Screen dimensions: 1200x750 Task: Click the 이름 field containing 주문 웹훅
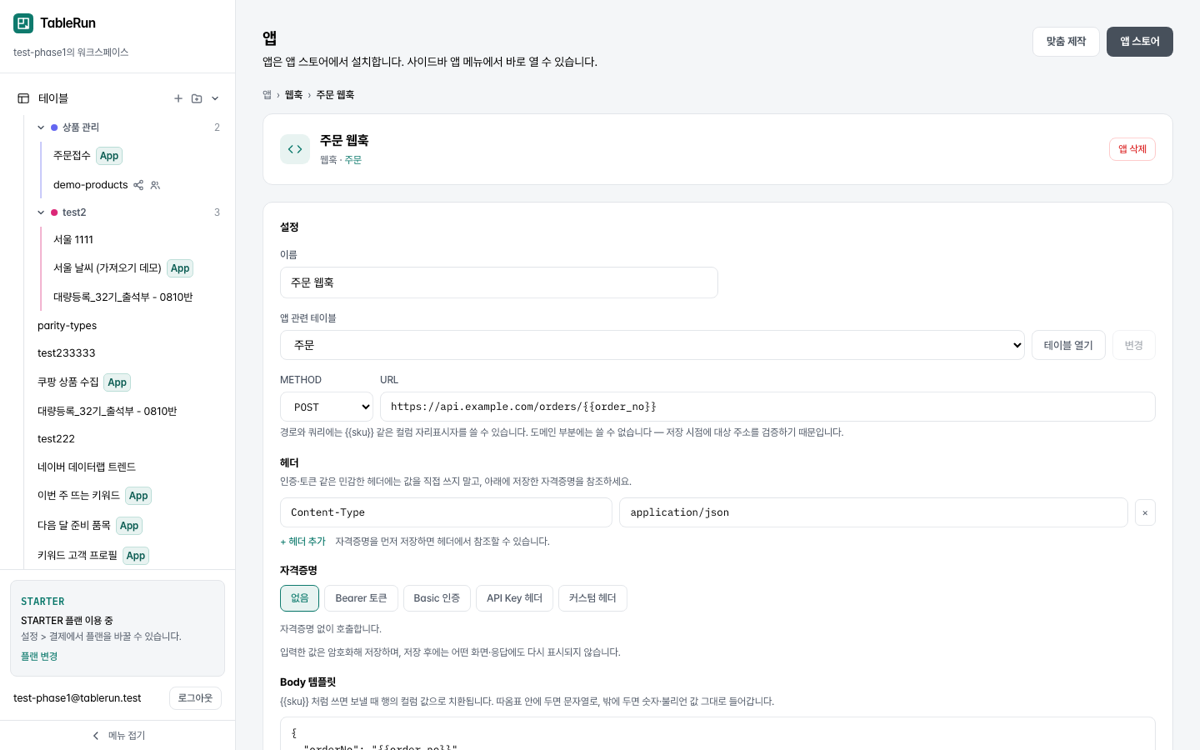(499, 282)
